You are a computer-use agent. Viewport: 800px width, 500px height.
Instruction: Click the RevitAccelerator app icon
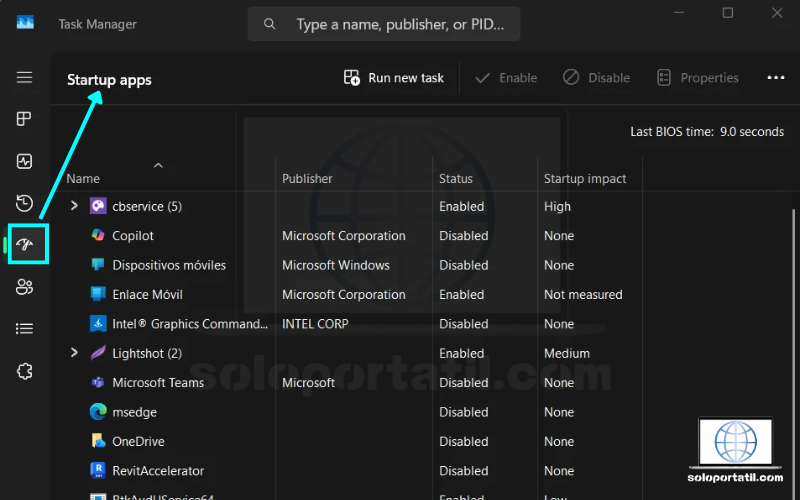pos(98,470)
